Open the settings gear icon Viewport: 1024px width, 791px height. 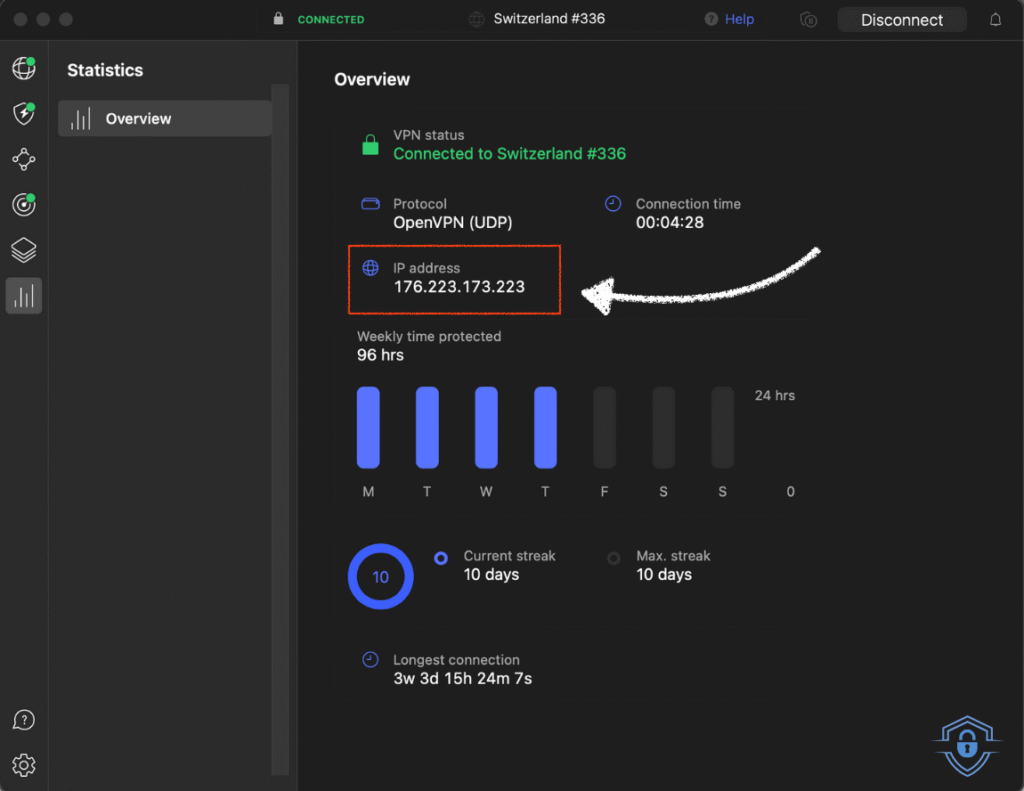(x=24, y=765)
